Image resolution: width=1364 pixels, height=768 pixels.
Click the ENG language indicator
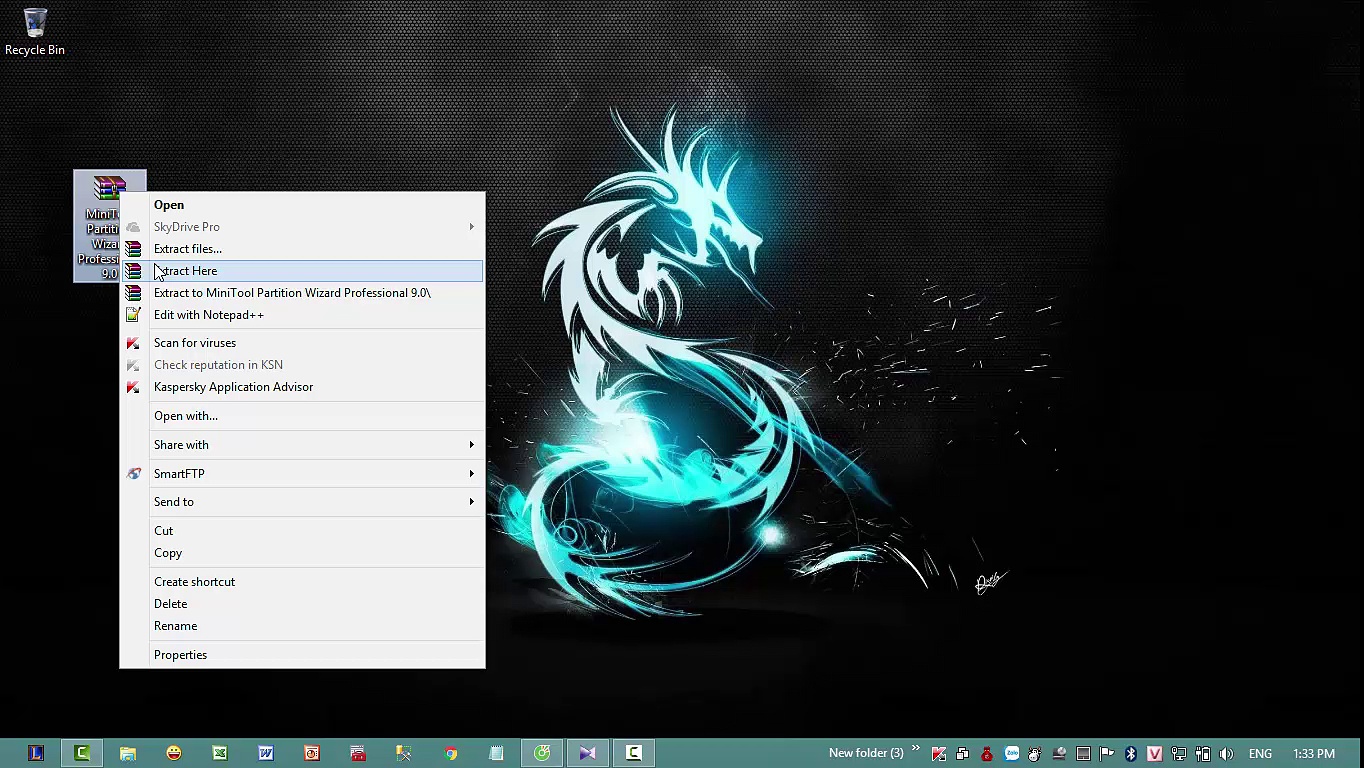click(1260, 754)
